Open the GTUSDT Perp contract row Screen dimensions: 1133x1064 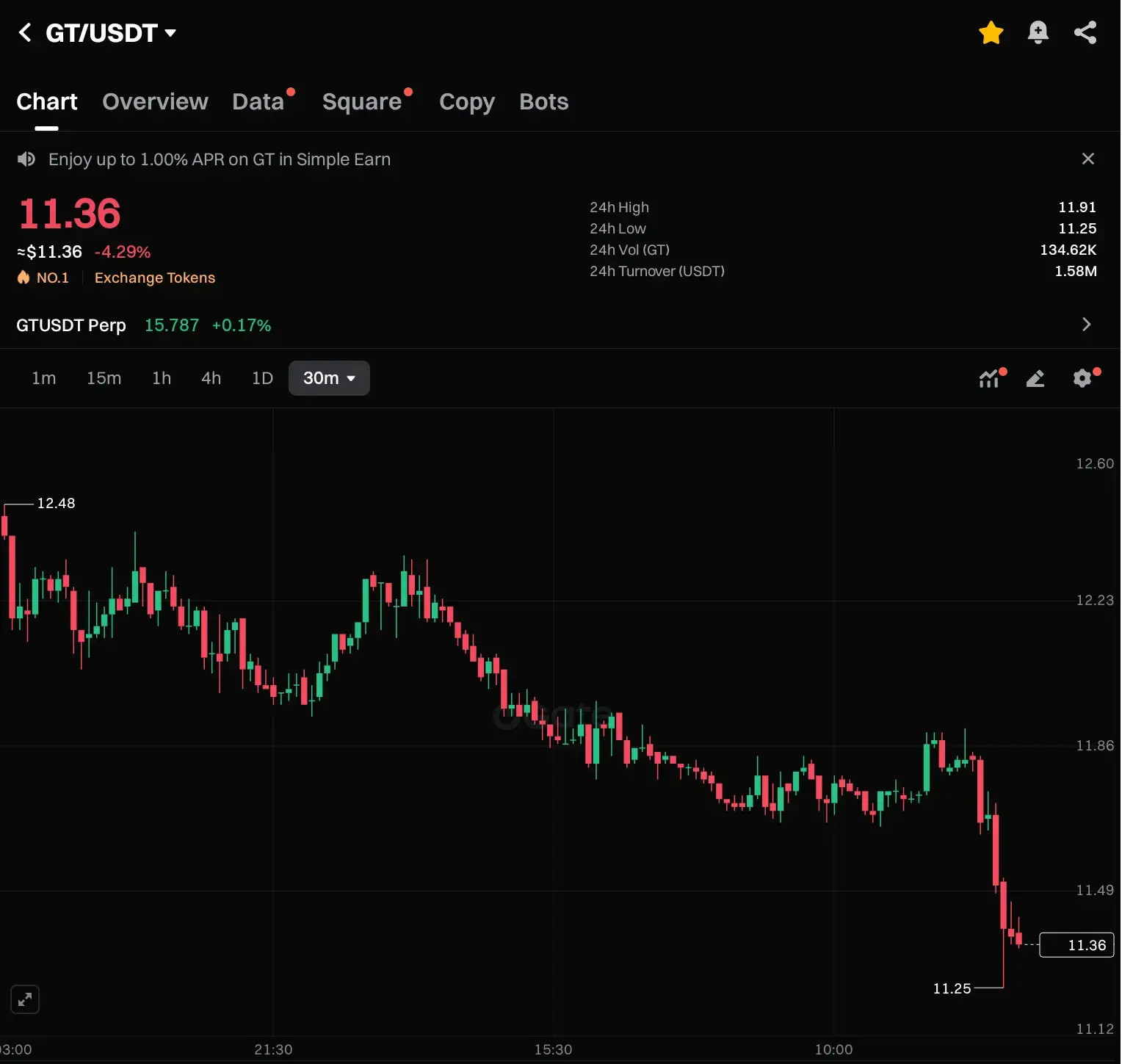point(560,325)
